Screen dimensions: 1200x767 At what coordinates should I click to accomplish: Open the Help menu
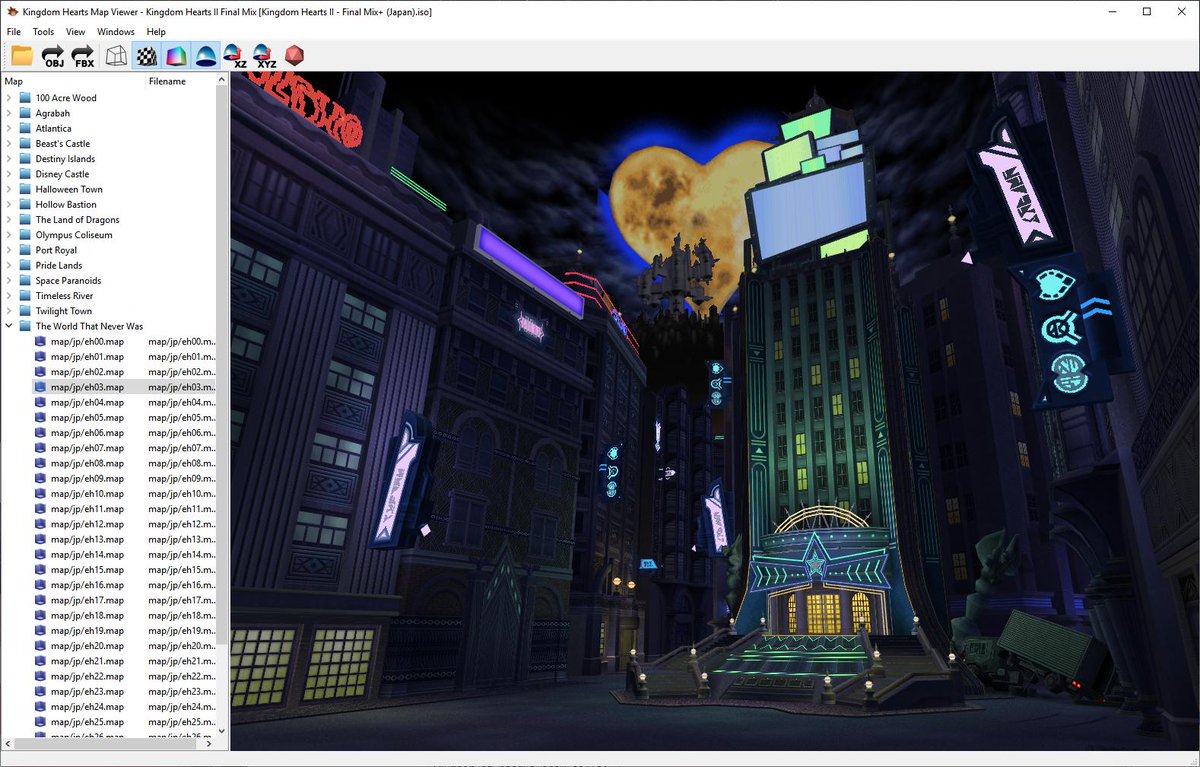tap(156, 32)
